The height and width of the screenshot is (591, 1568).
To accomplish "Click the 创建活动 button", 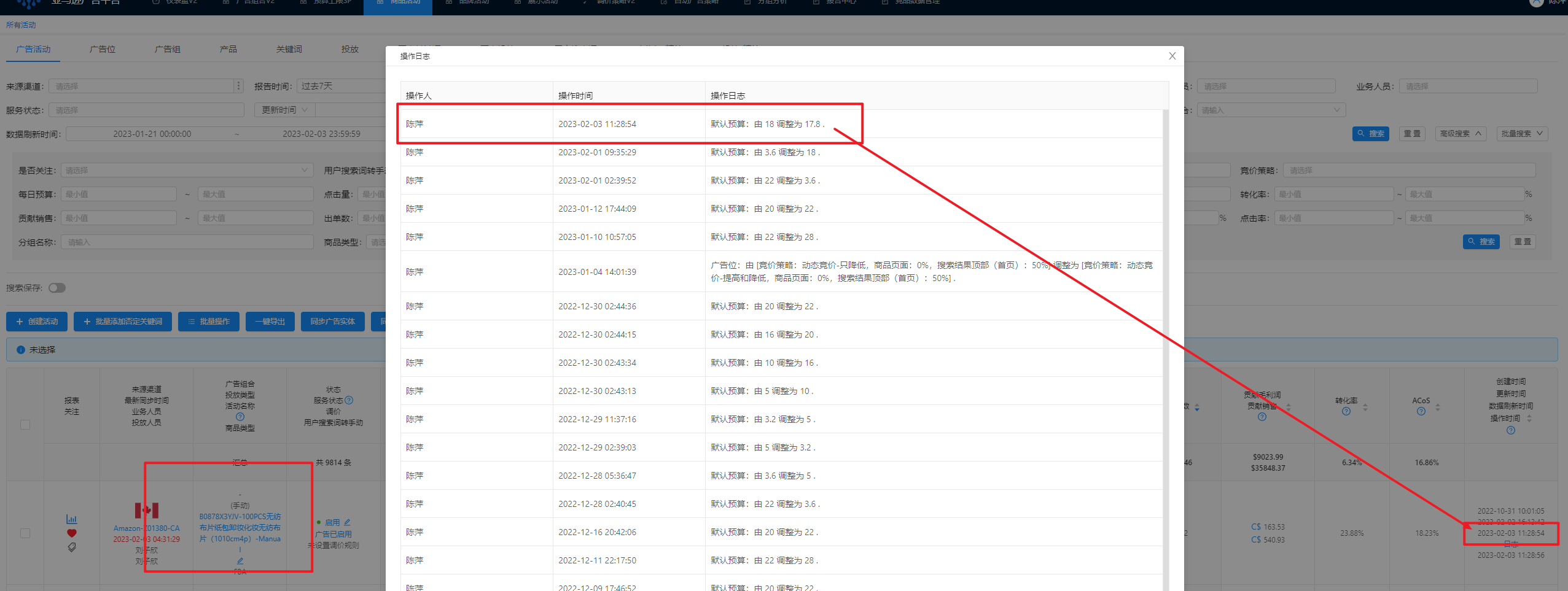I will coord(37,322).
